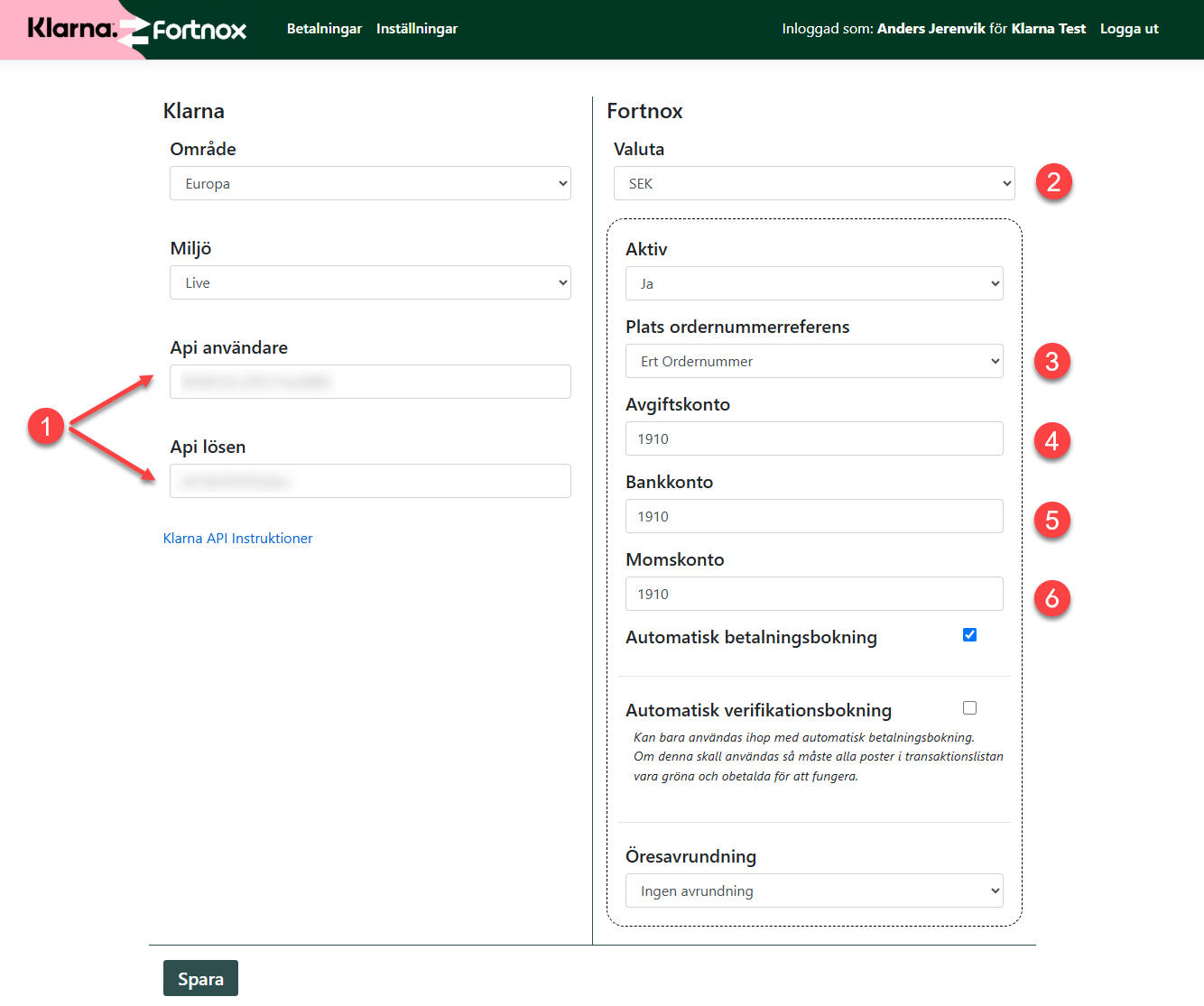Screen dimensions: 1204x1006
Task: Click the 'Fortnox' section heading
Action: (644, 111)
